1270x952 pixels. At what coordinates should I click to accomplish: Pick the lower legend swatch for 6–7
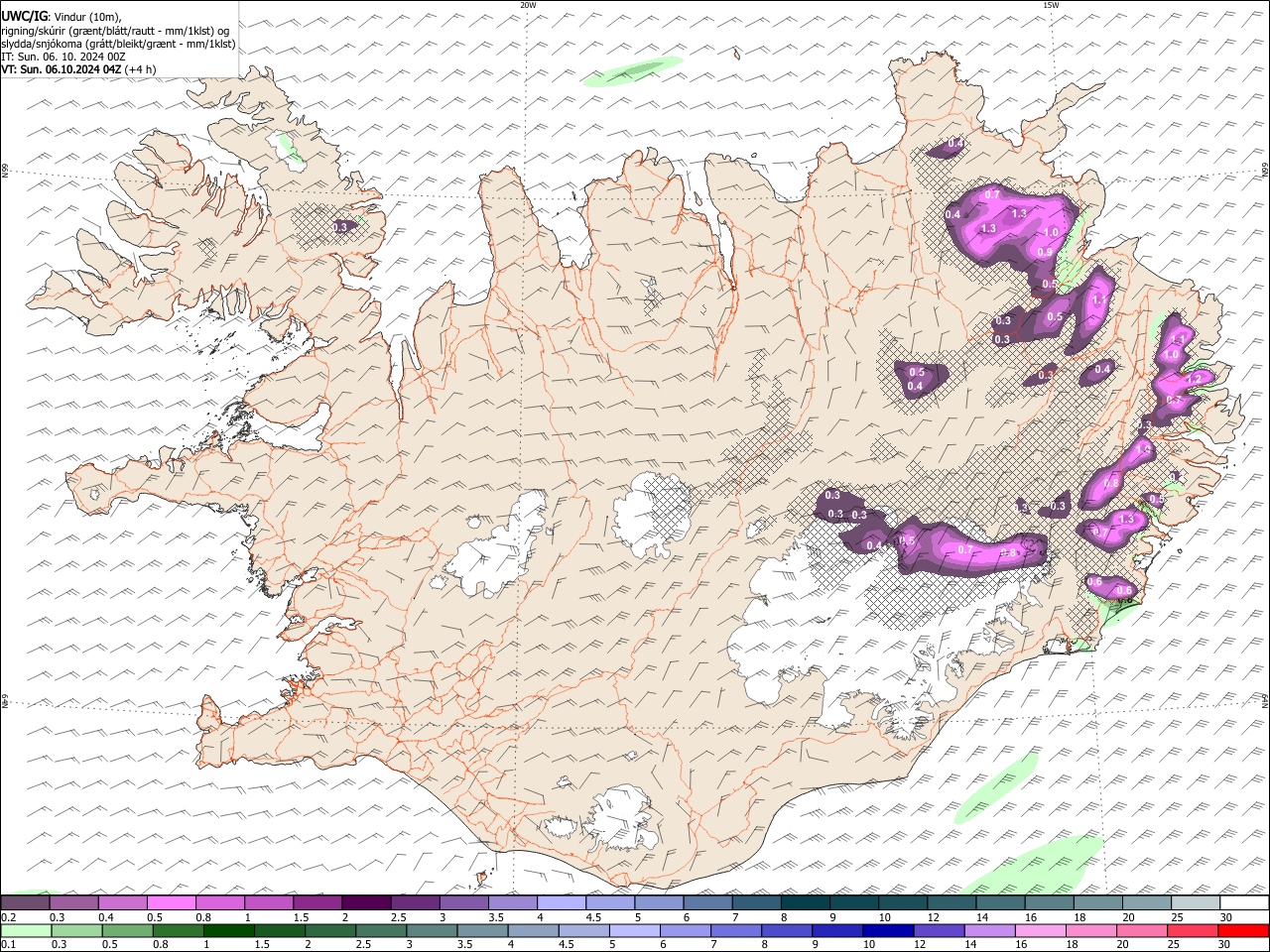click(686, 931)
